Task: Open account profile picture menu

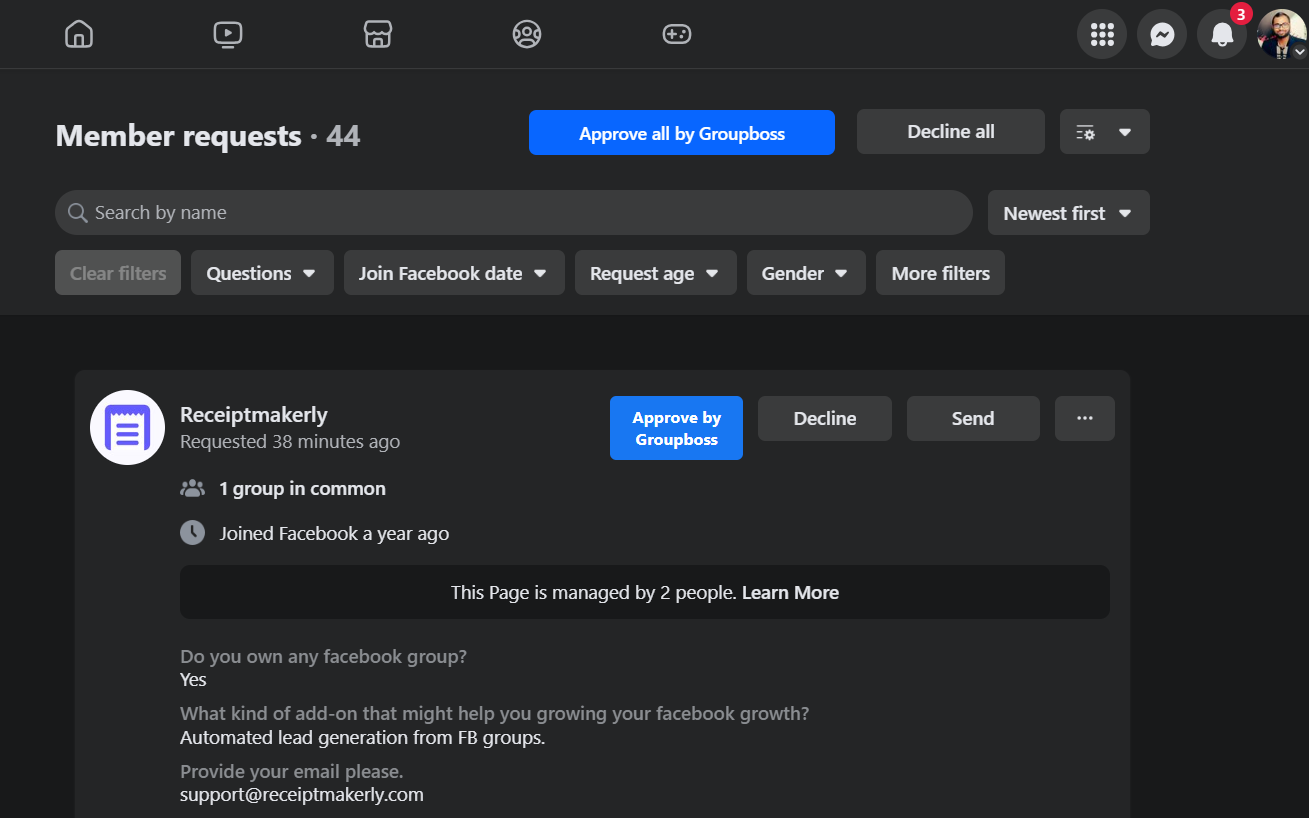Action: (x=1282, y=35)
